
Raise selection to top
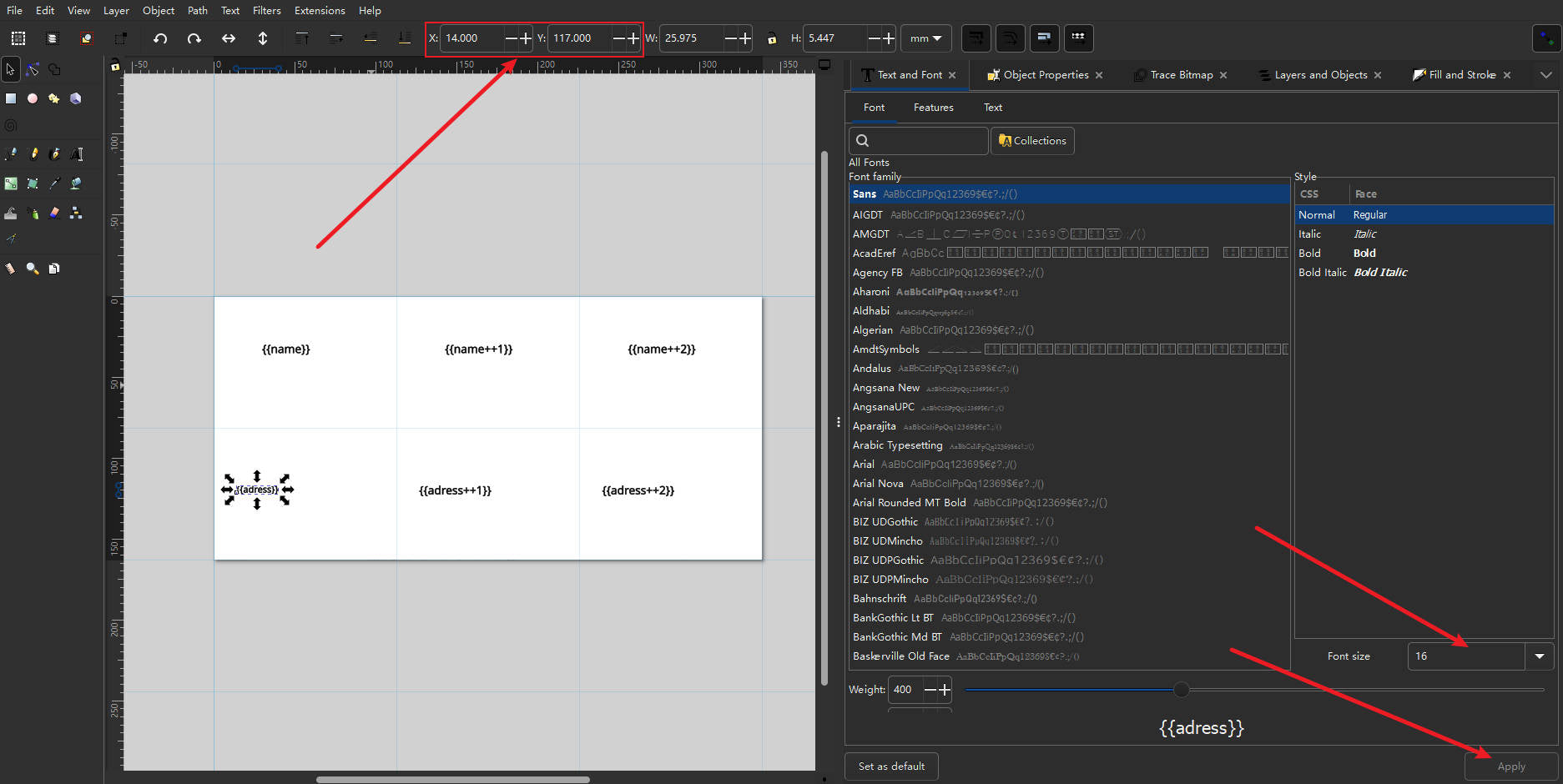302,38
